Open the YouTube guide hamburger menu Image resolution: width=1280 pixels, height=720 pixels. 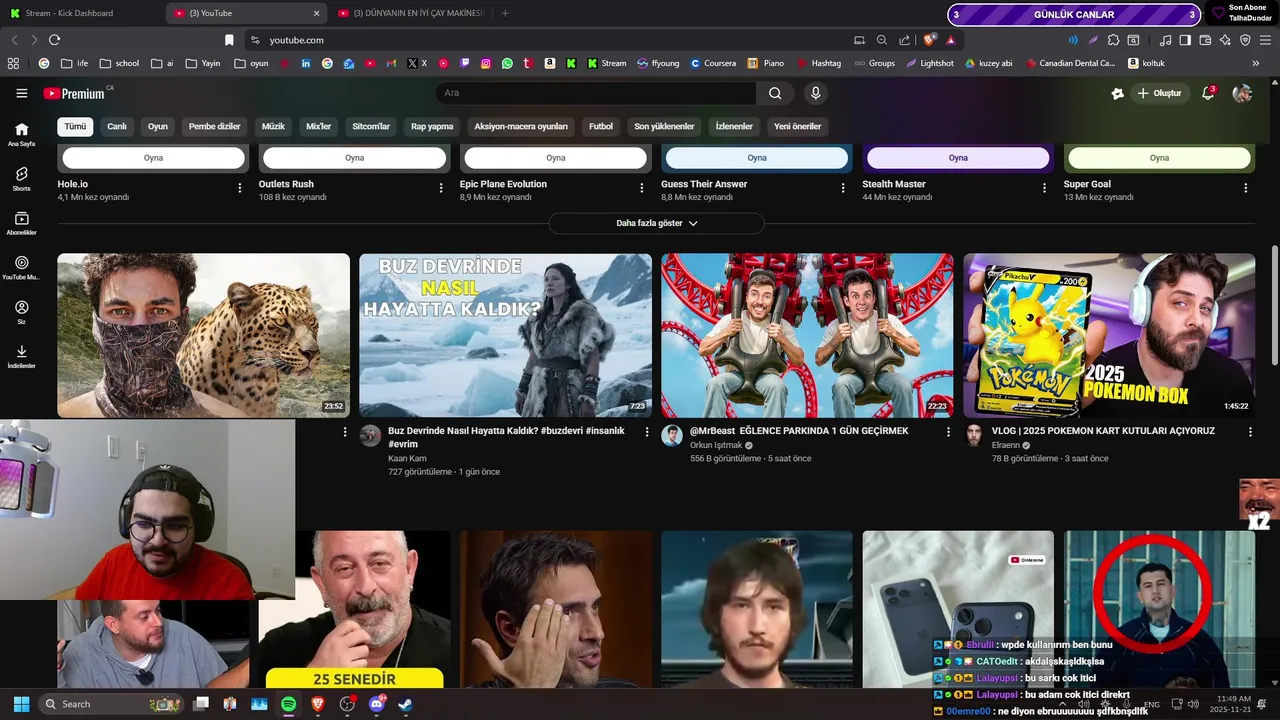coord(22,93)
